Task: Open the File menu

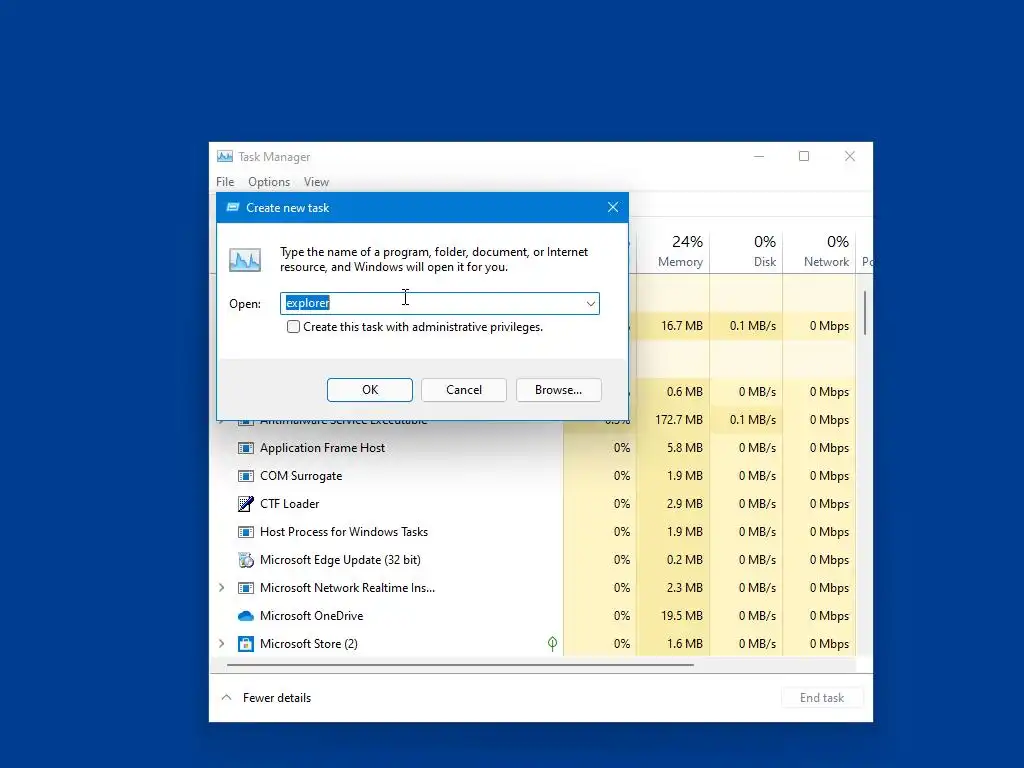Action: (x=225, y=182)
